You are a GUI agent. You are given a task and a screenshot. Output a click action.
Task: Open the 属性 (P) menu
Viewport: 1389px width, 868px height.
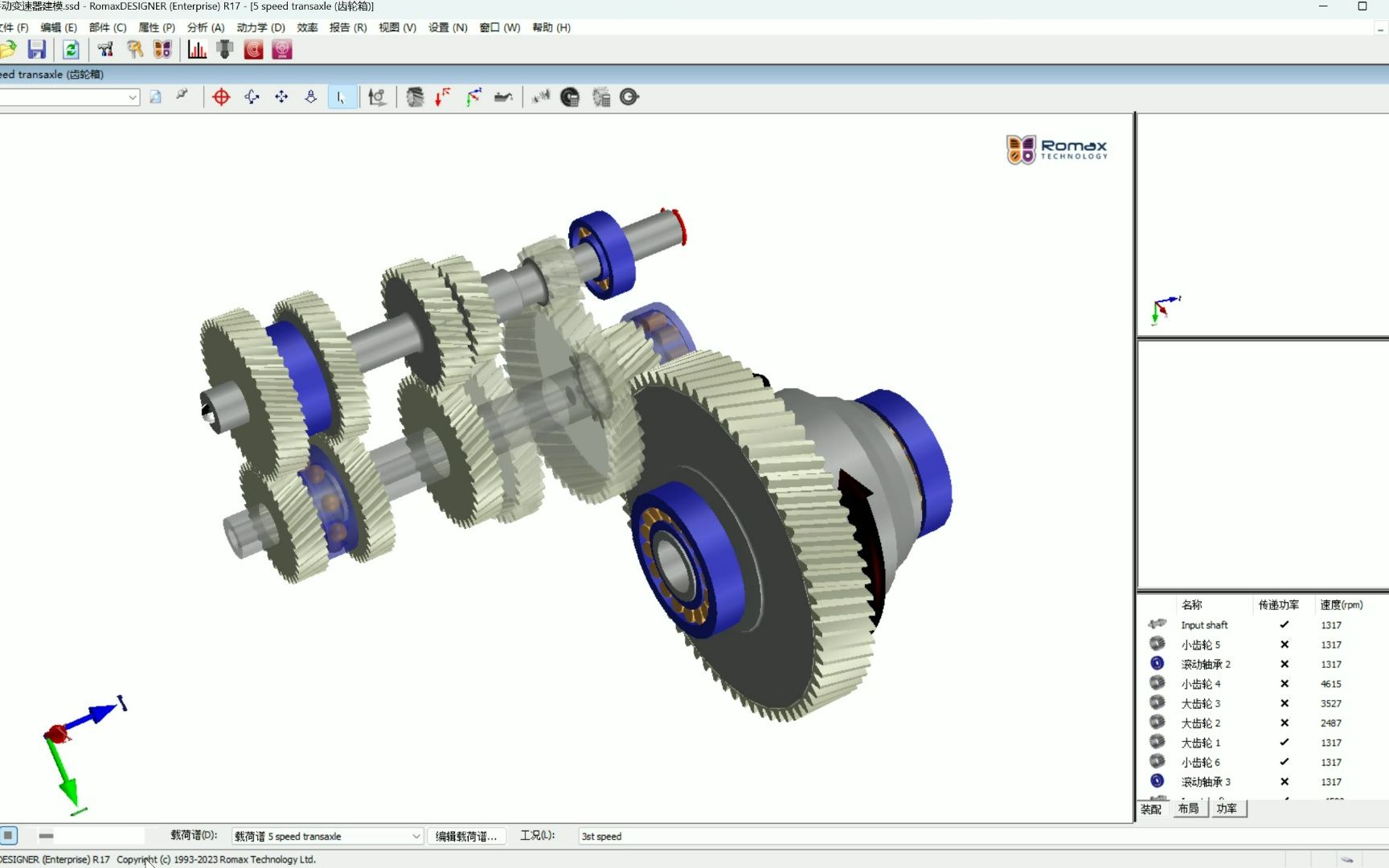coord(157,27)
